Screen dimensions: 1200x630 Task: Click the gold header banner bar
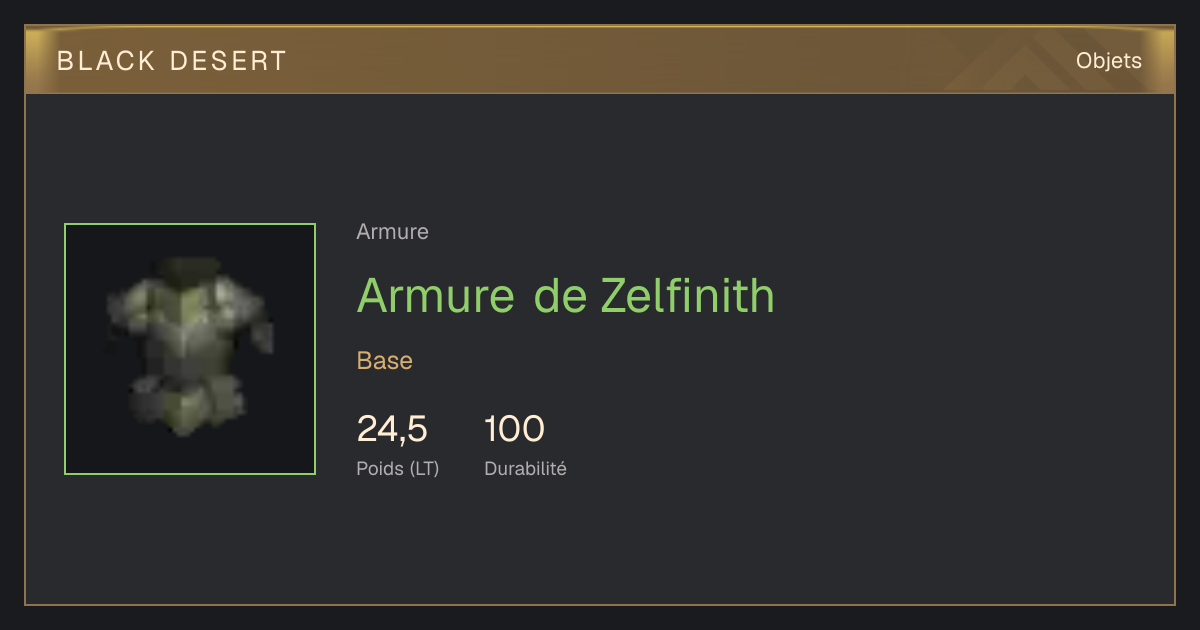pyautogui.click(x=600, y=60)
